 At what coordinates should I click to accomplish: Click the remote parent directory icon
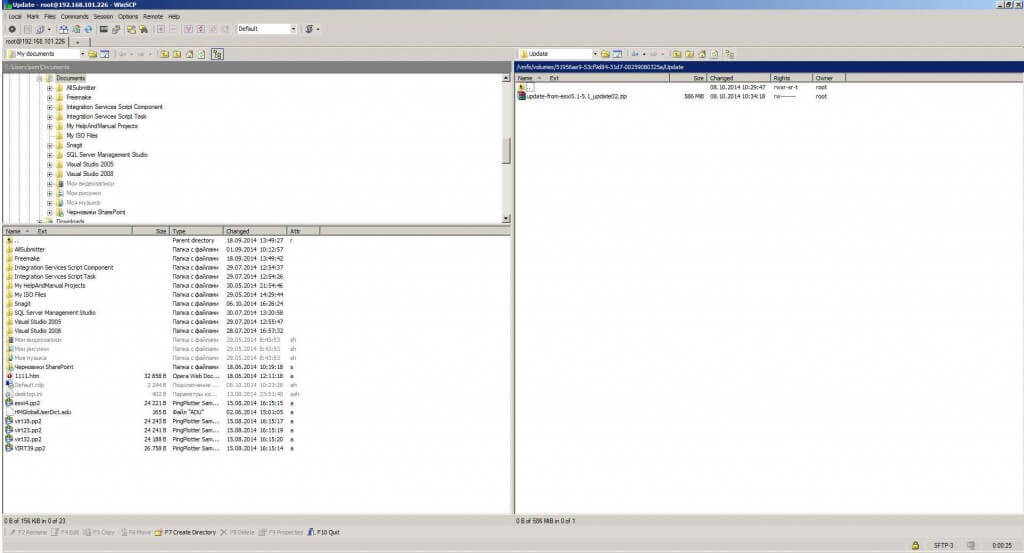point(677,54)
